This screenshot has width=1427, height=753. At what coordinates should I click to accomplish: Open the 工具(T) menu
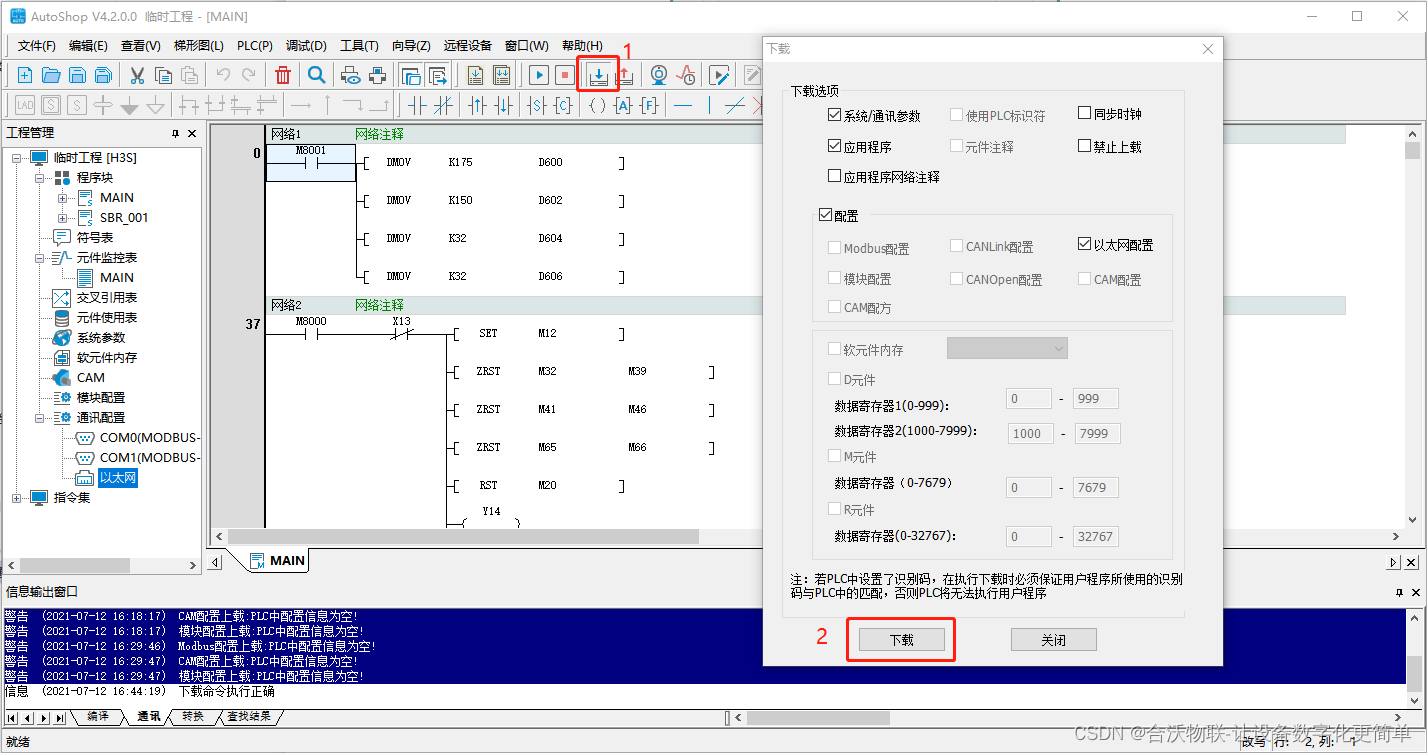point(359,45)
